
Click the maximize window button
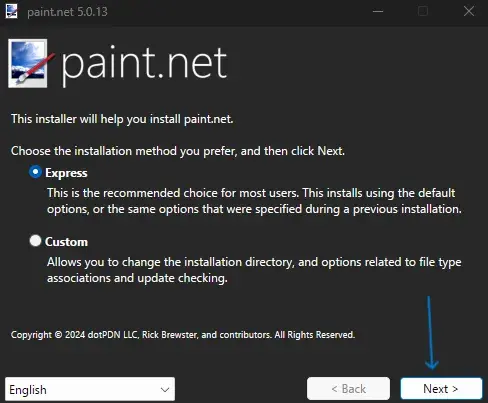pos(423,12)
